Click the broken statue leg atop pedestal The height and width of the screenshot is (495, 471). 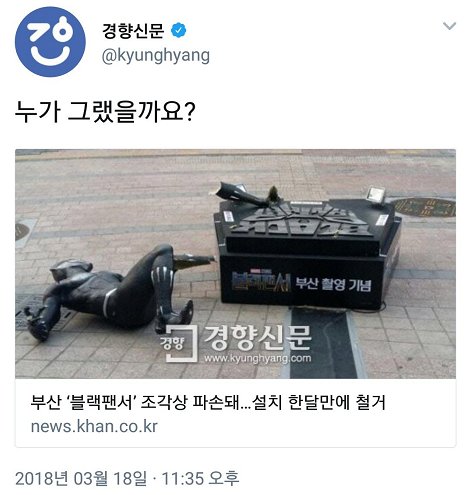(x=245, y=193)
